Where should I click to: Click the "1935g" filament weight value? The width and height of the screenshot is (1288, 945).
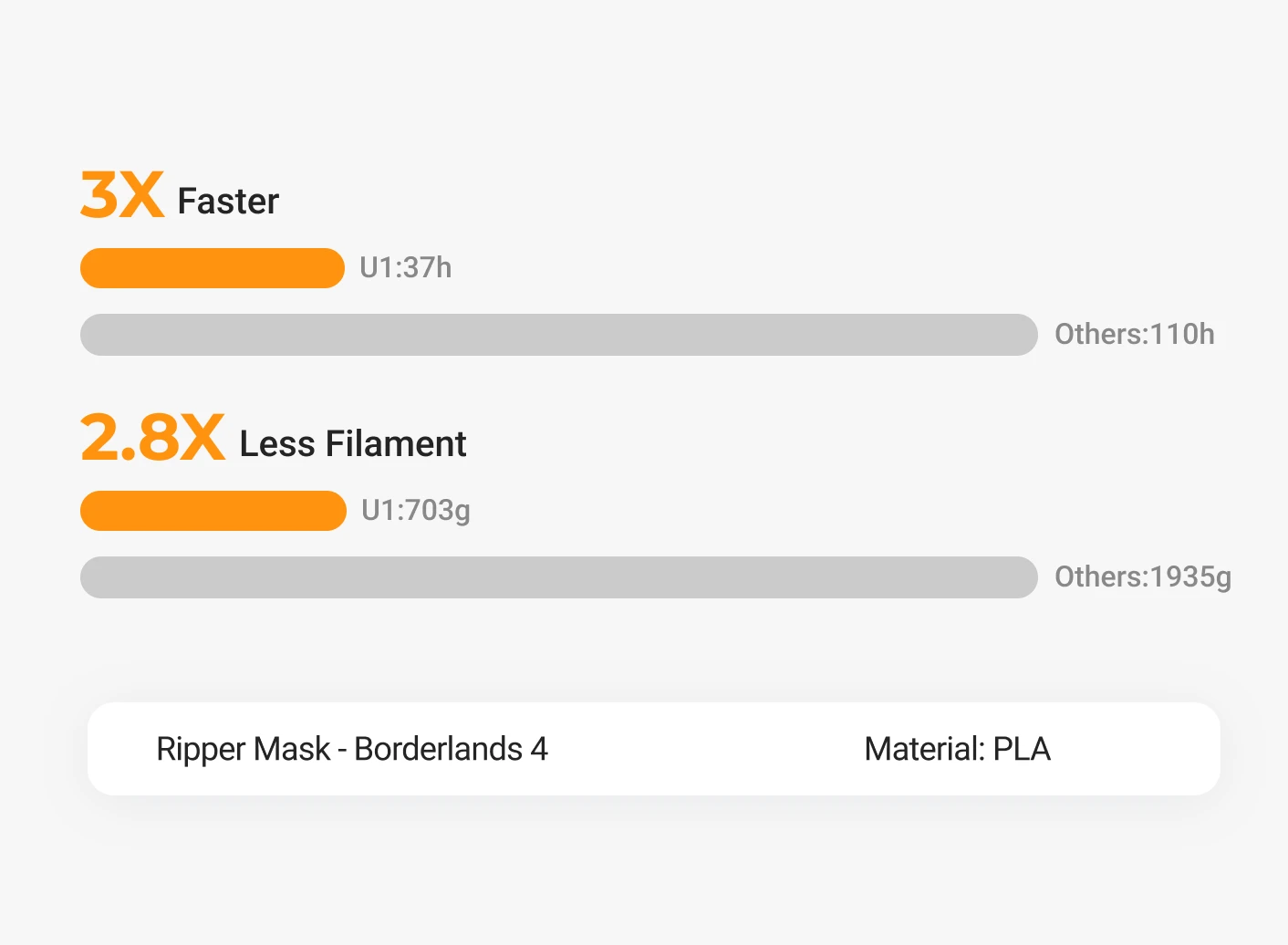(x=1190, y=577)
